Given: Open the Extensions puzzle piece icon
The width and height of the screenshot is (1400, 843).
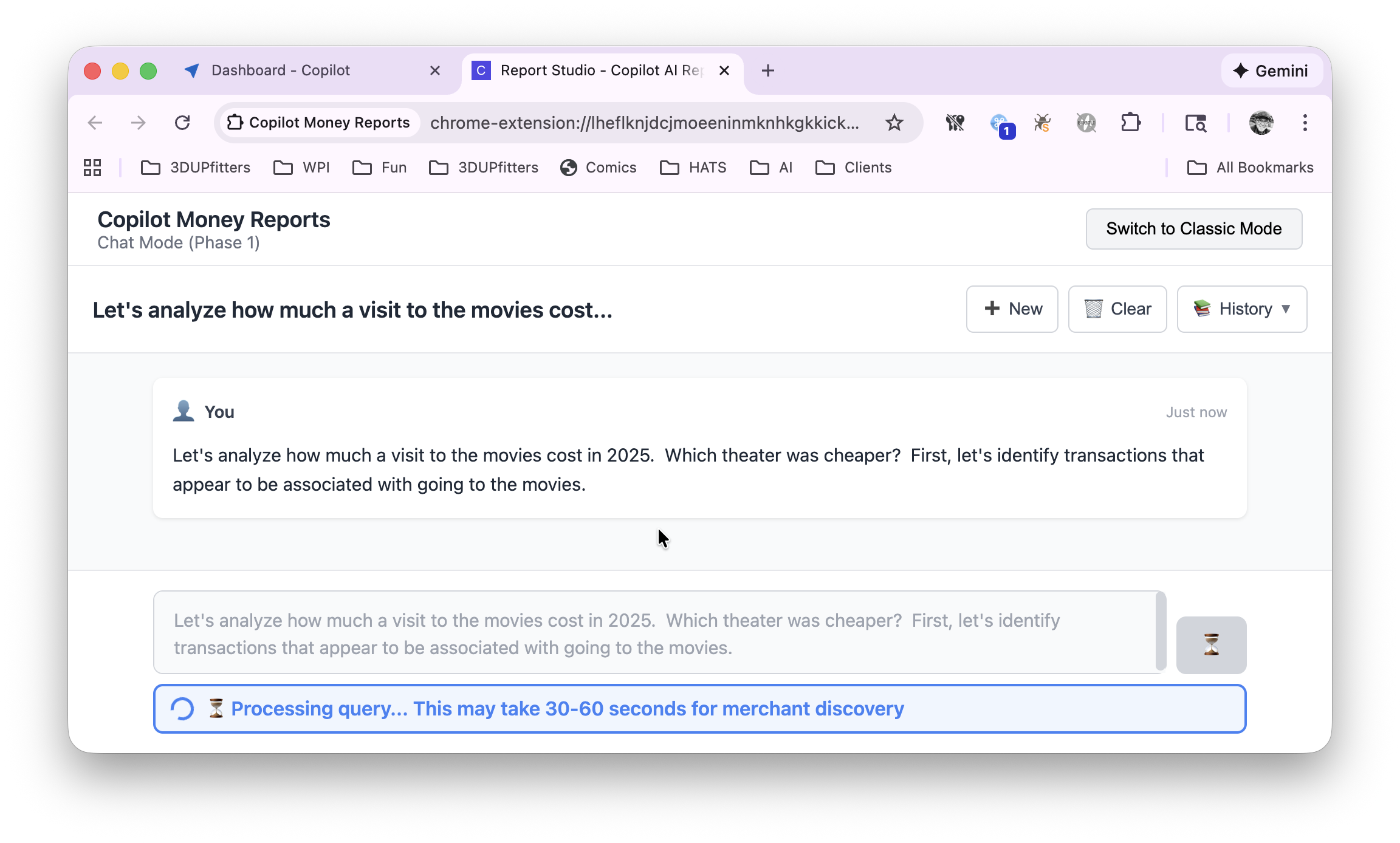Looking at the screenshot, I should [x=1130, y=123].
